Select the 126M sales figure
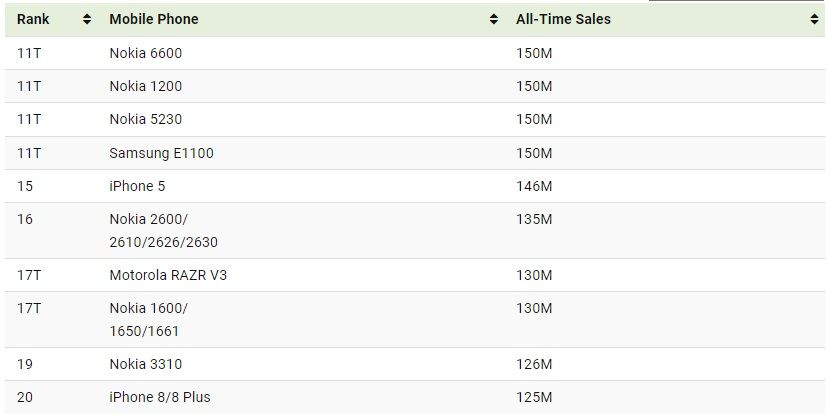The height and width of the screenshot is (420, 826). (x=534, y=365)
